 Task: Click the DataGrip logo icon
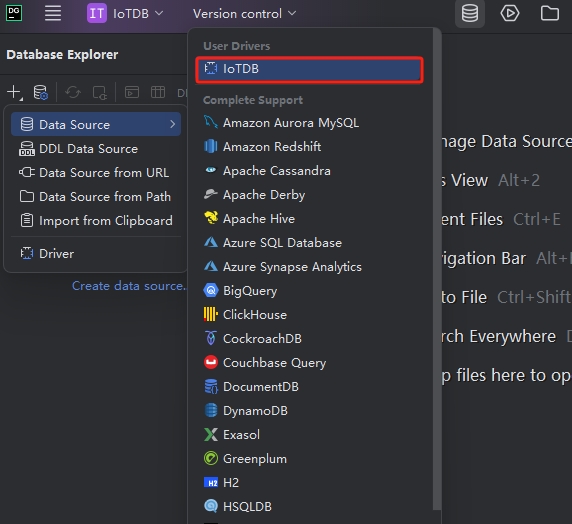point(14,14)
